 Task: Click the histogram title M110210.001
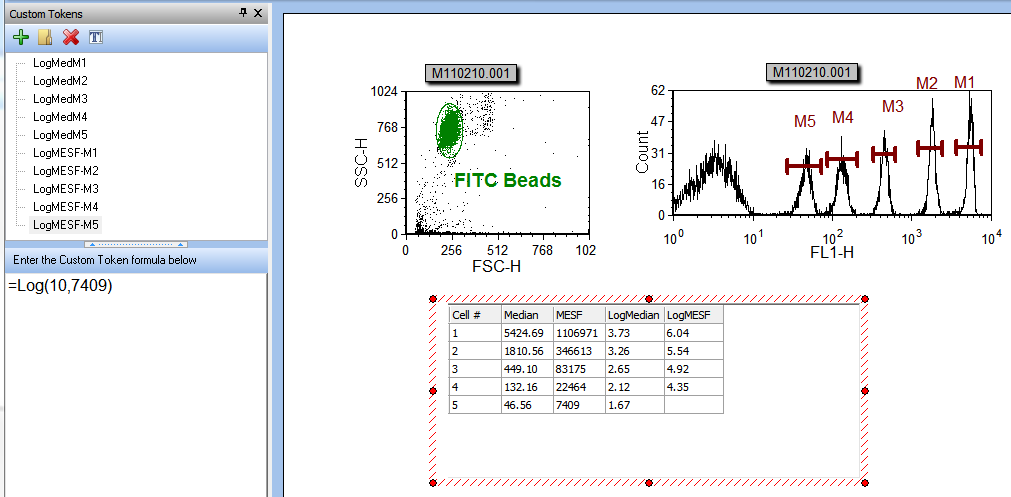[x=813, y=72]
